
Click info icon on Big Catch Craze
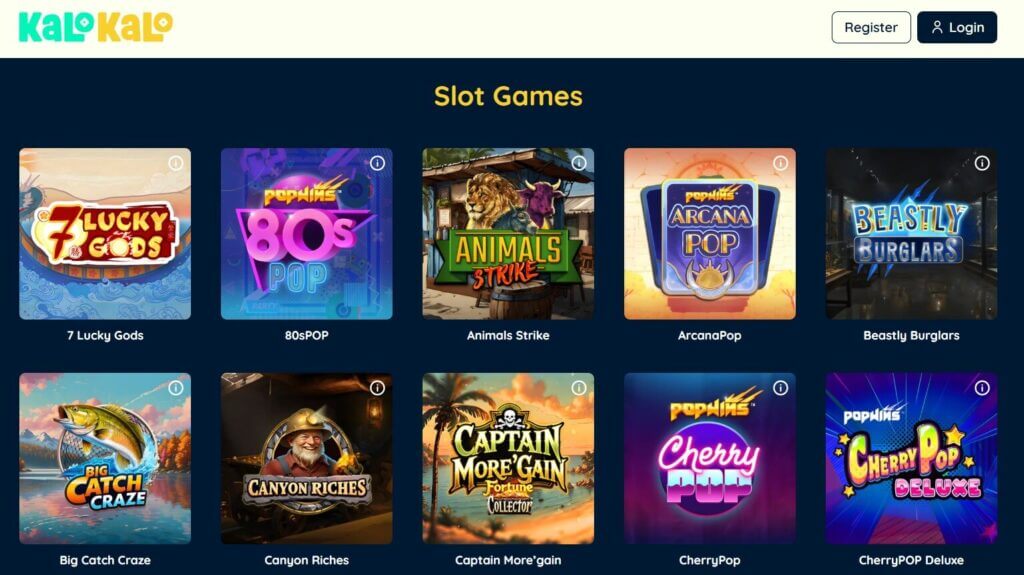pyautogui.click(x=176, y=388)
